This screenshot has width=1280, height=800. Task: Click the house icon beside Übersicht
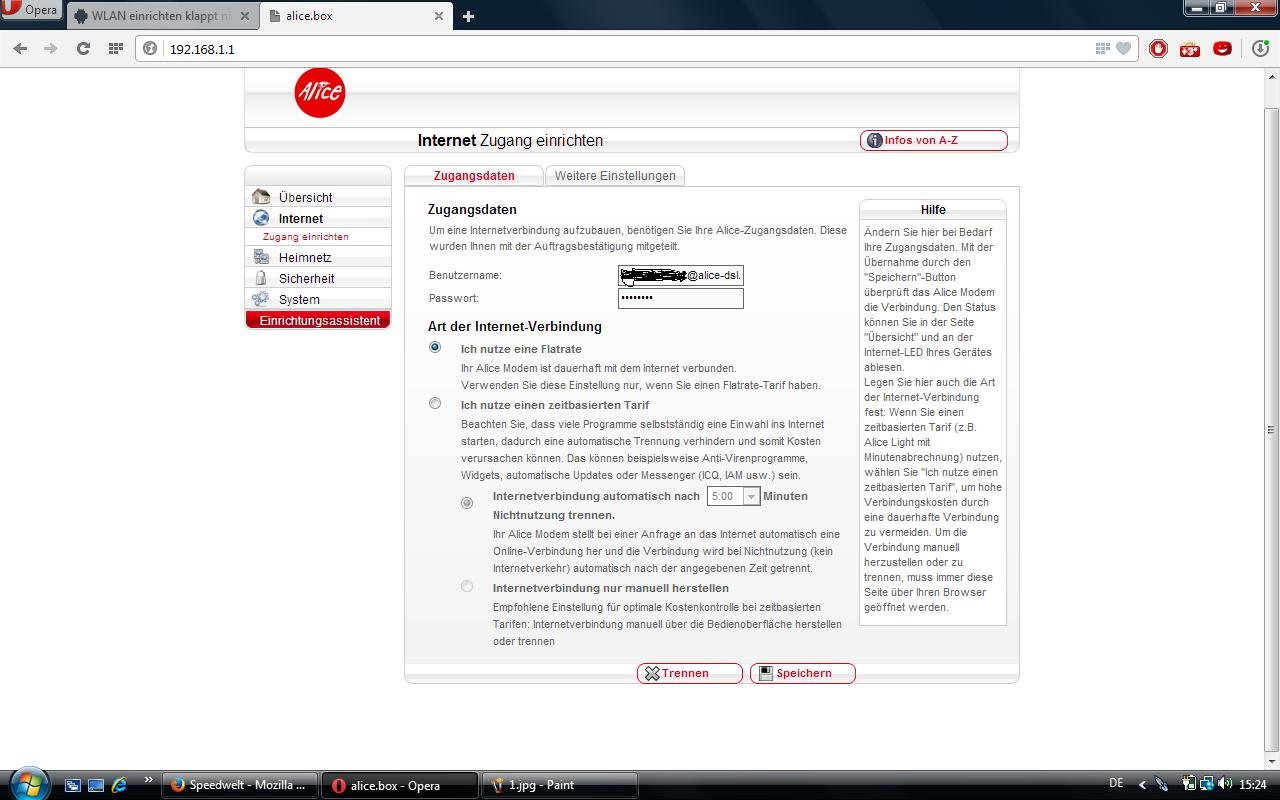point(261,196)
